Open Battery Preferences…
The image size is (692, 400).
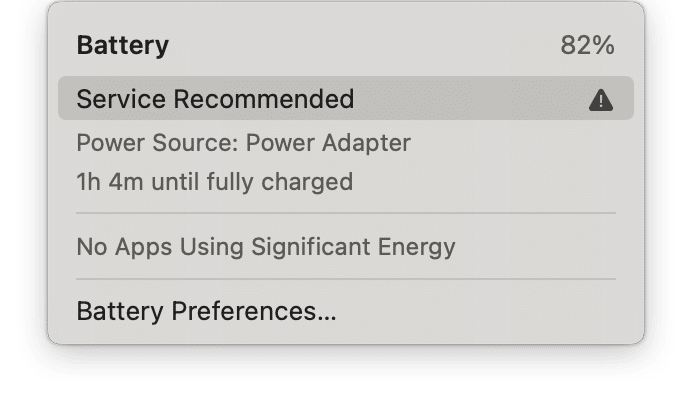(x=206, y=311)
